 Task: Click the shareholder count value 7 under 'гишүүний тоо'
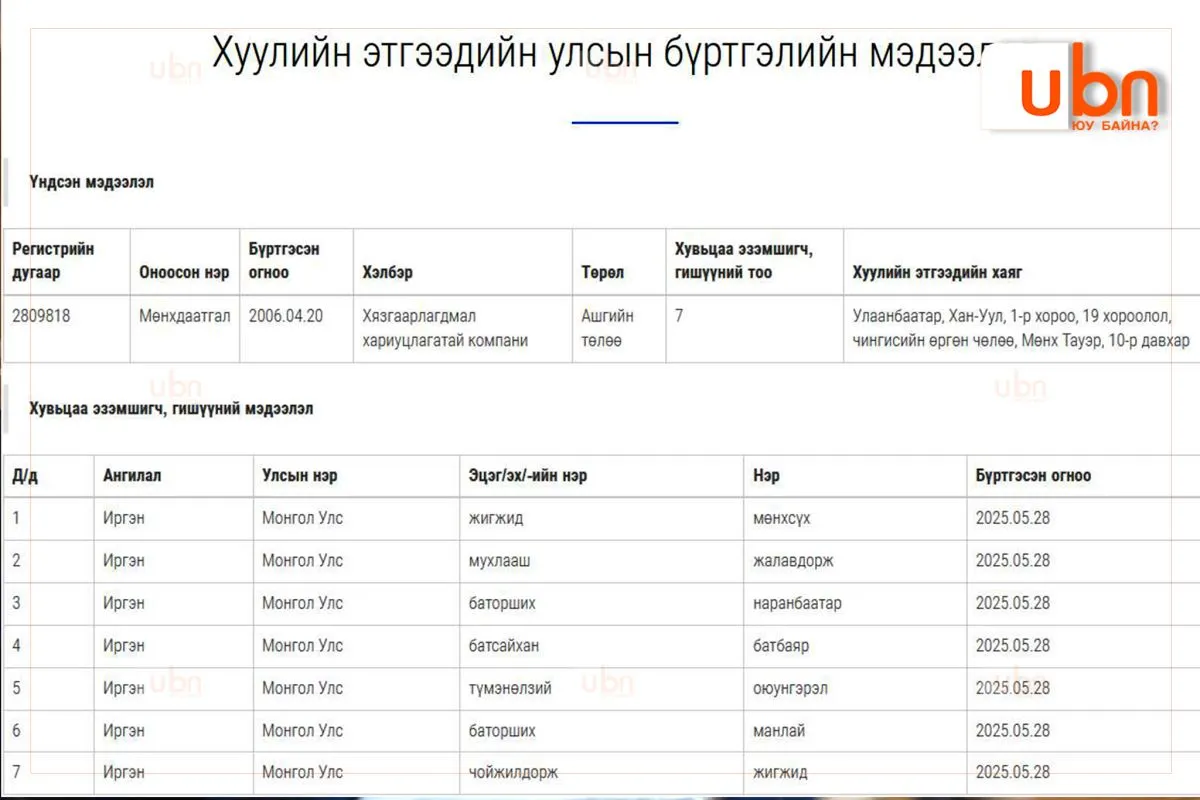(679, 316)
